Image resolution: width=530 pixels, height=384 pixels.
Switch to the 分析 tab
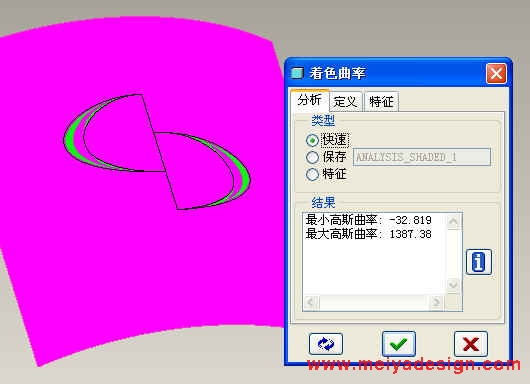[310, 100]
